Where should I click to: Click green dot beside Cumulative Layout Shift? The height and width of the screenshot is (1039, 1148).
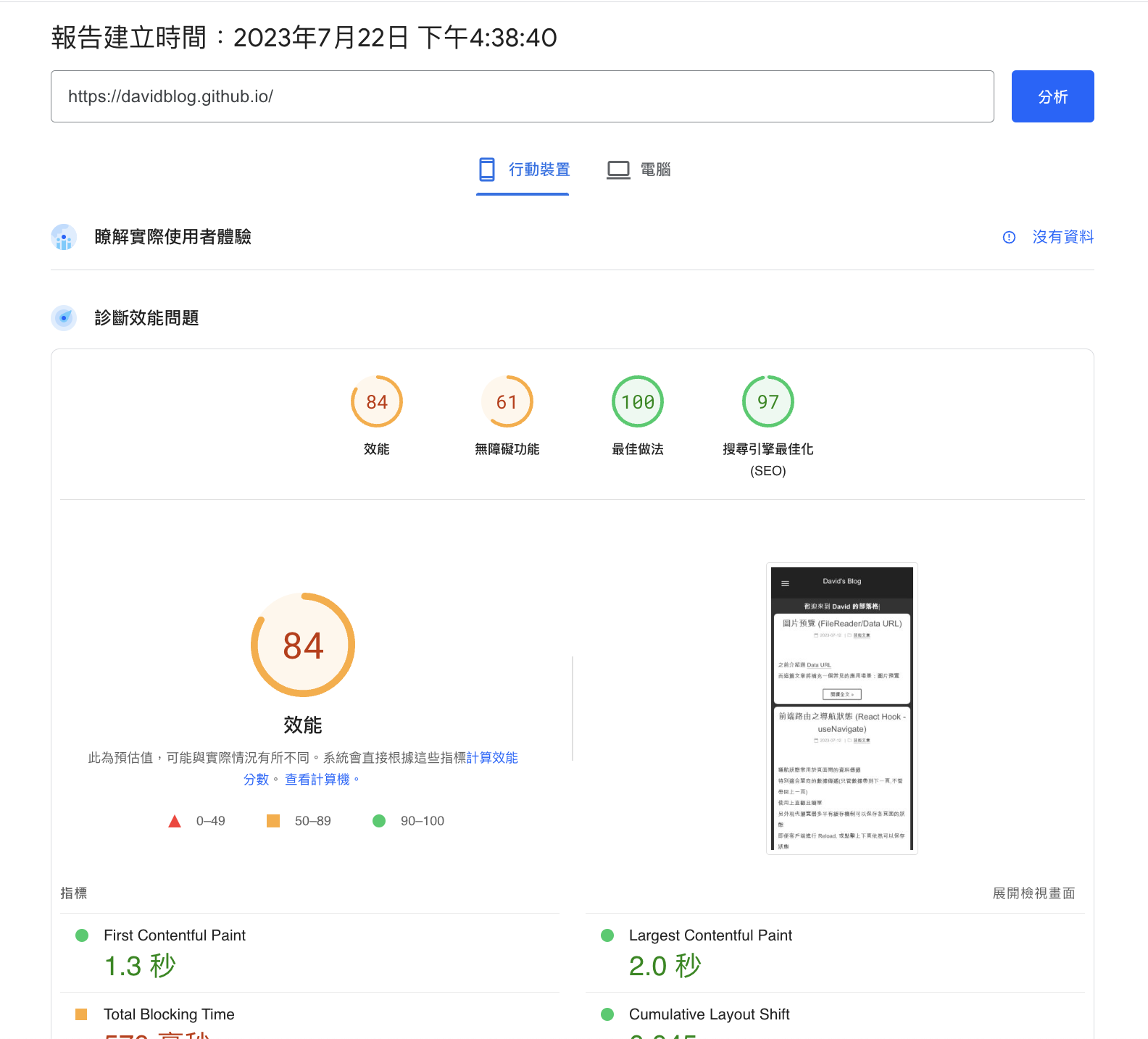pyautogui.click(x=607, y=1014)
